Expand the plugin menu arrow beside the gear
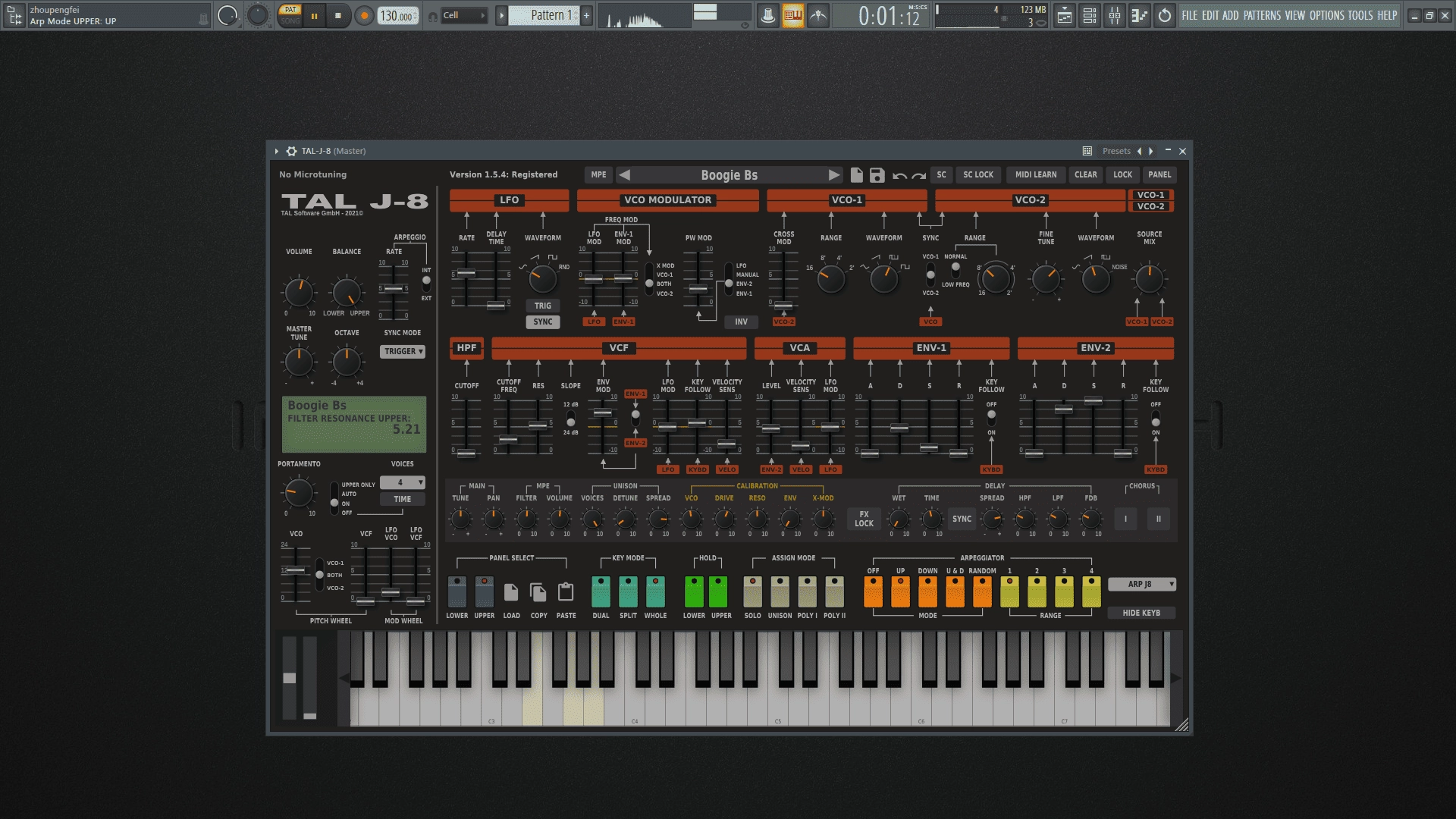 (x=277, y=151)
